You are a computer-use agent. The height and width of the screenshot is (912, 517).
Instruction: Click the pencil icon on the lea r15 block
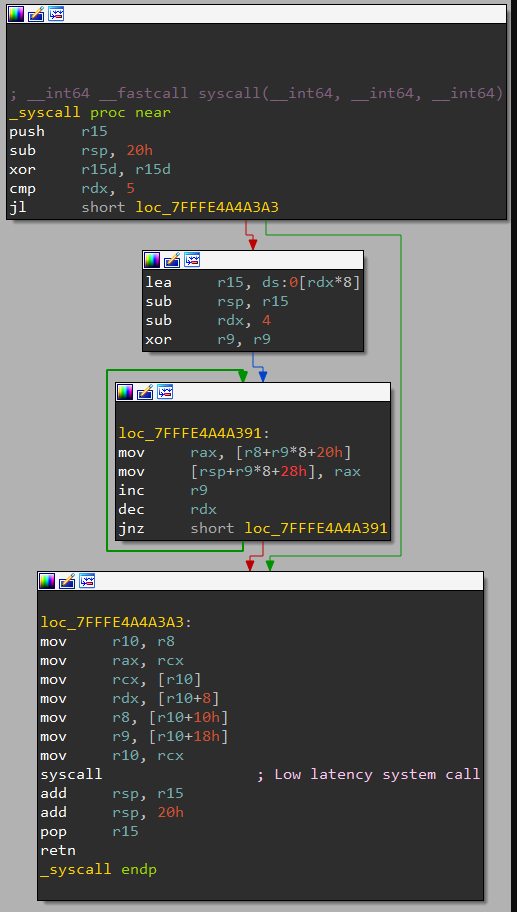tap(172, 260)
